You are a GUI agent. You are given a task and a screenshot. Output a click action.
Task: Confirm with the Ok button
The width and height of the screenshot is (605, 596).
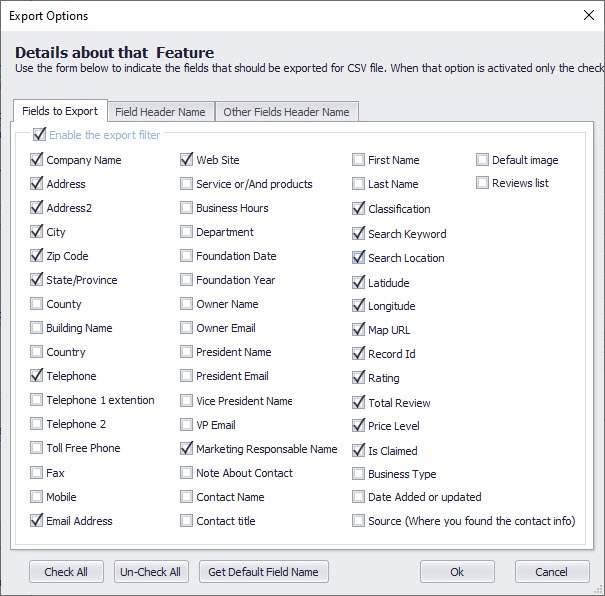(x=457, y=572)
